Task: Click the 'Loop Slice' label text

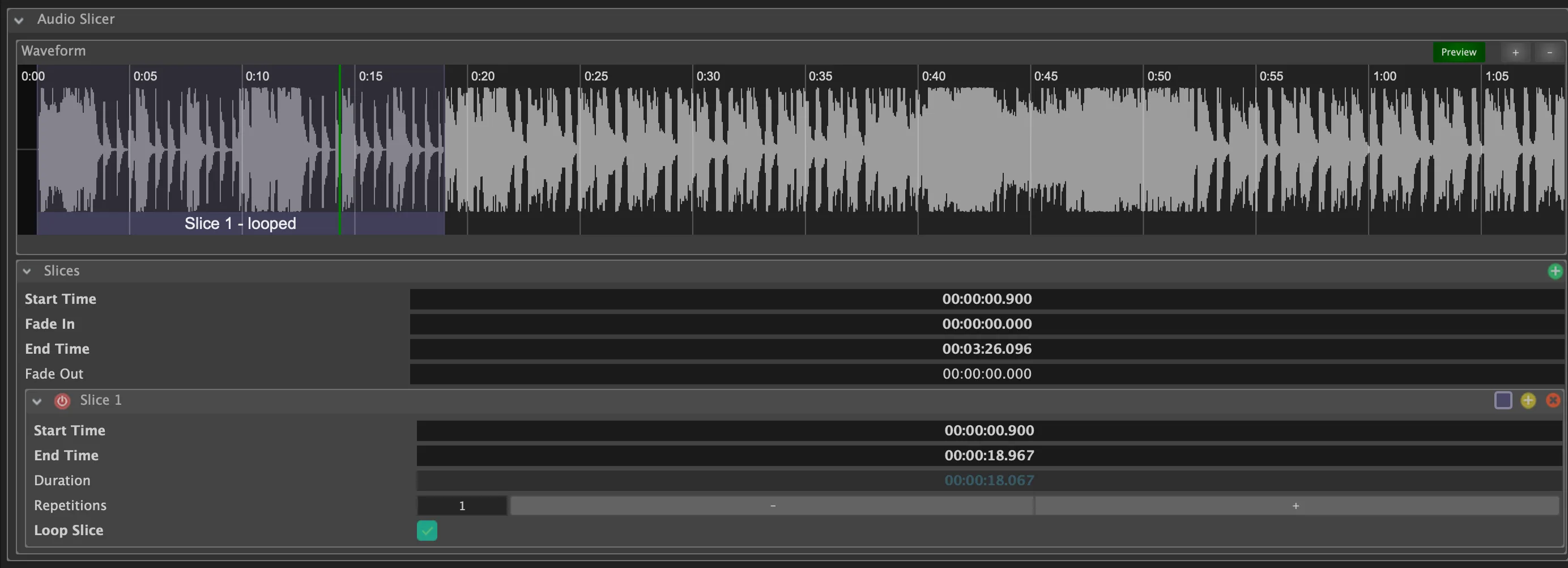Action: 69,531
